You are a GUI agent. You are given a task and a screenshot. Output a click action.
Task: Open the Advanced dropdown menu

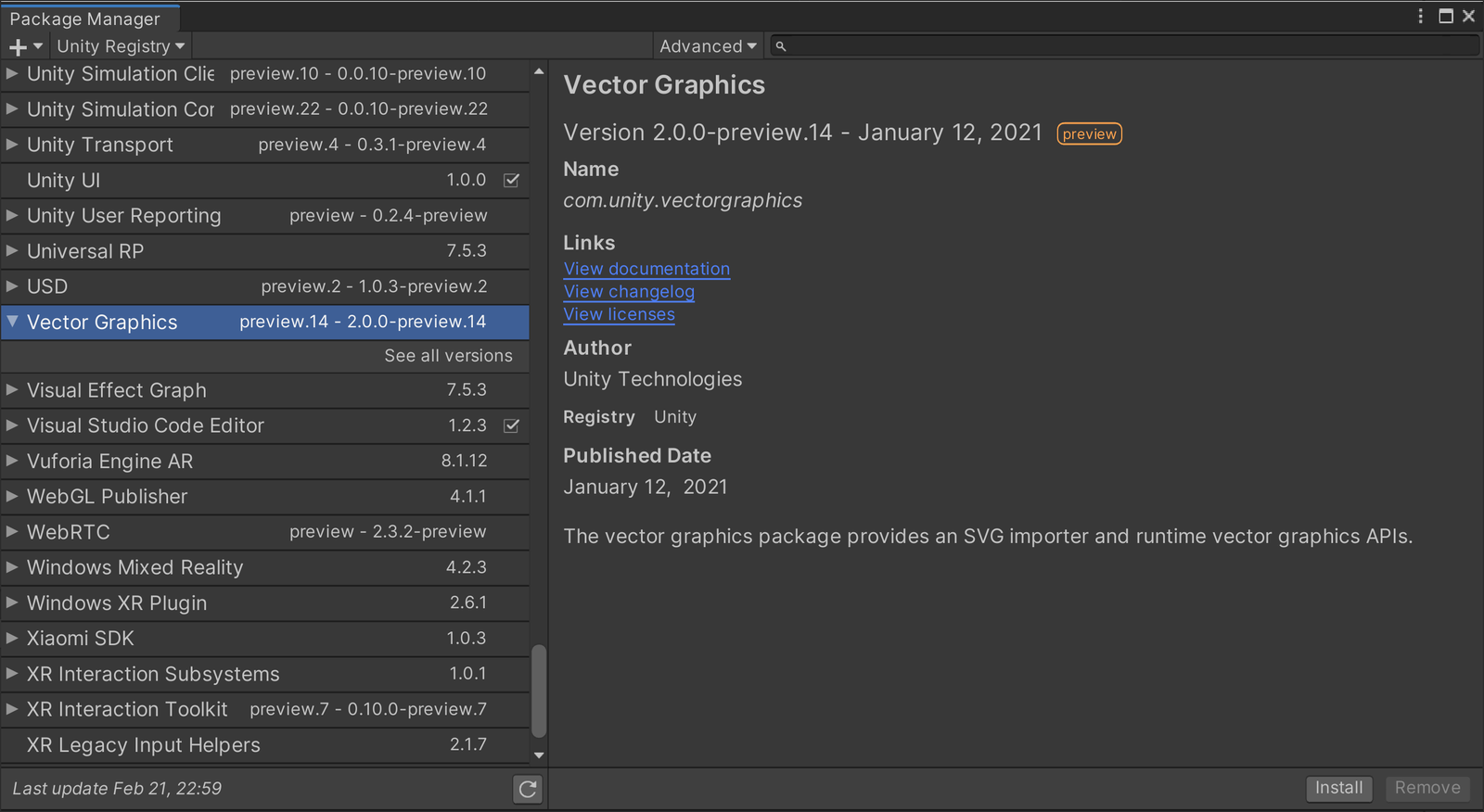(x=708, y=46)
